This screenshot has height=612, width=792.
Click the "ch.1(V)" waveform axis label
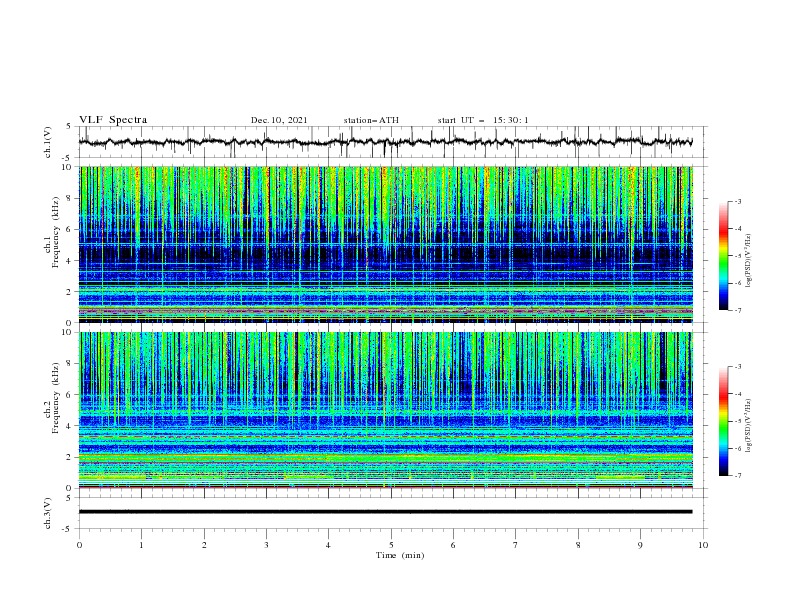(x=48, y=142)
